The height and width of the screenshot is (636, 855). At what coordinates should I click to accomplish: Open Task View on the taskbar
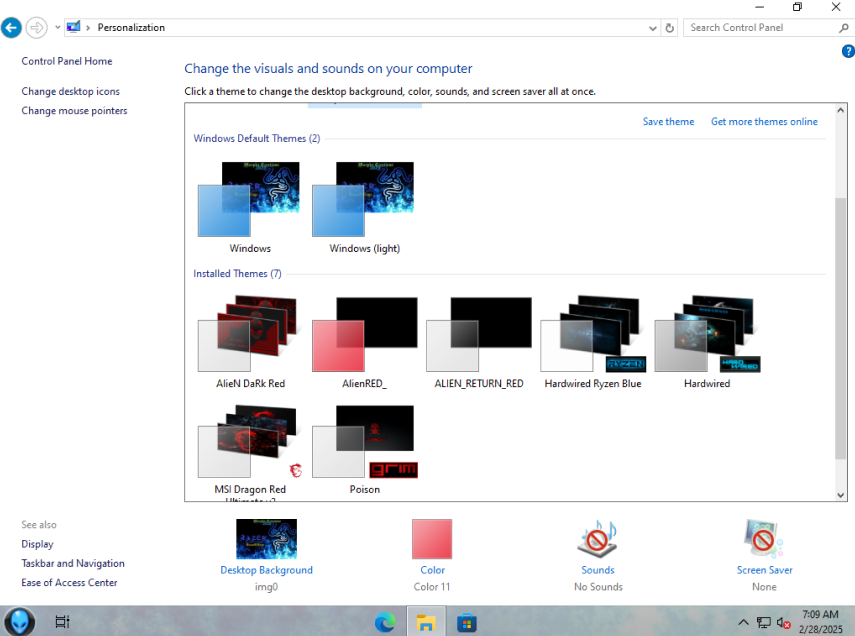click(x=62, y=621)
